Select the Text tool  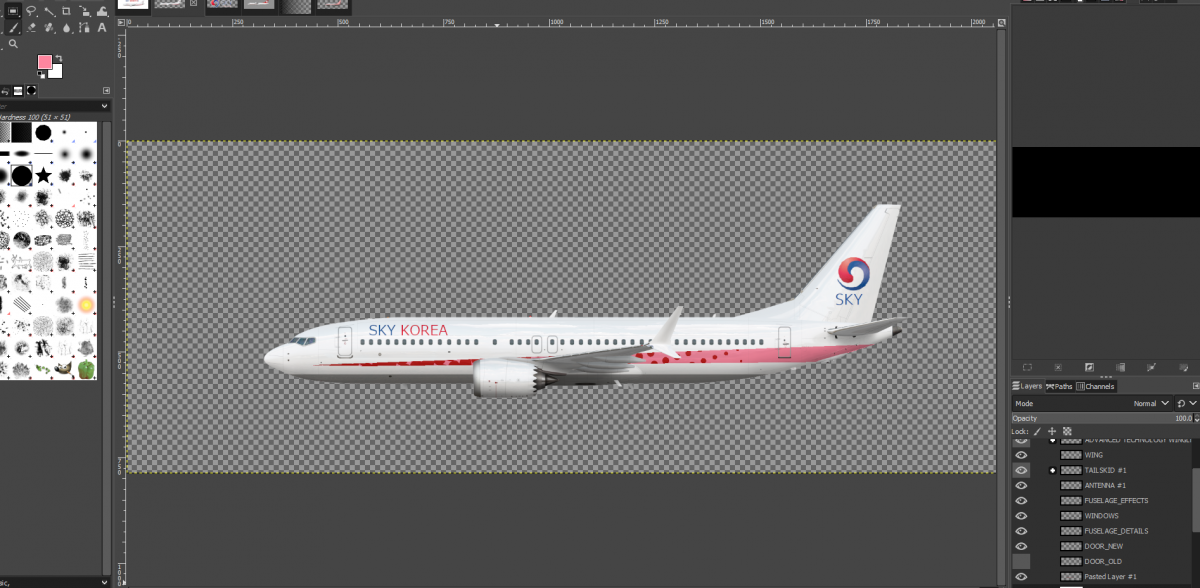point(102,28)
